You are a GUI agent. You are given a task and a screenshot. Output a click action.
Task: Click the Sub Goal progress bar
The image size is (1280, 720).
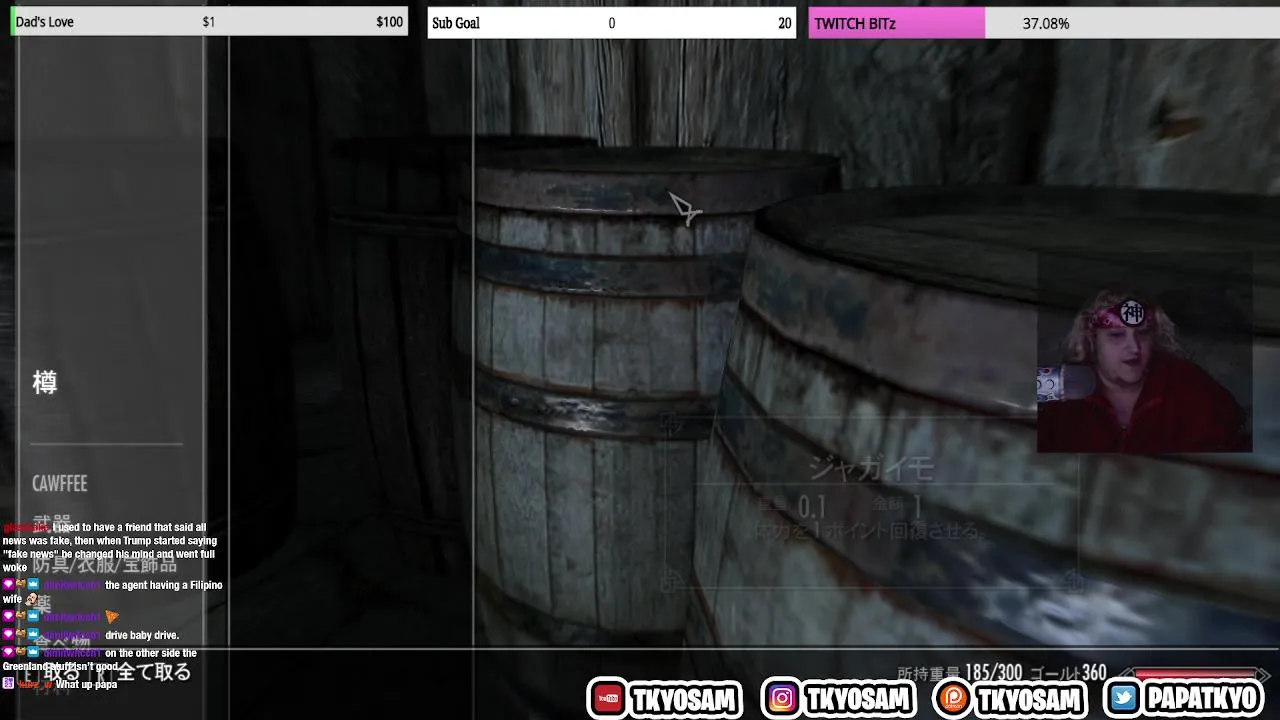612,23
